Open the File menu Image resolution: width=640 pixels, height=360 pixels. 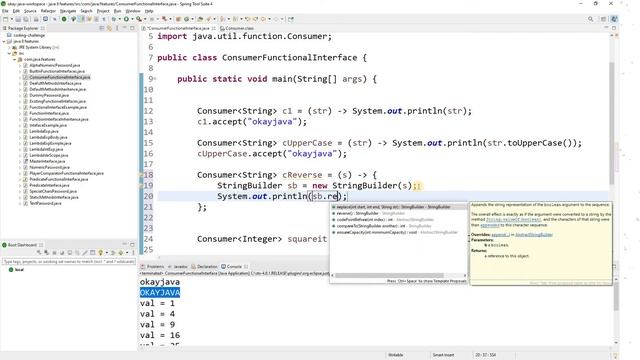5,11
